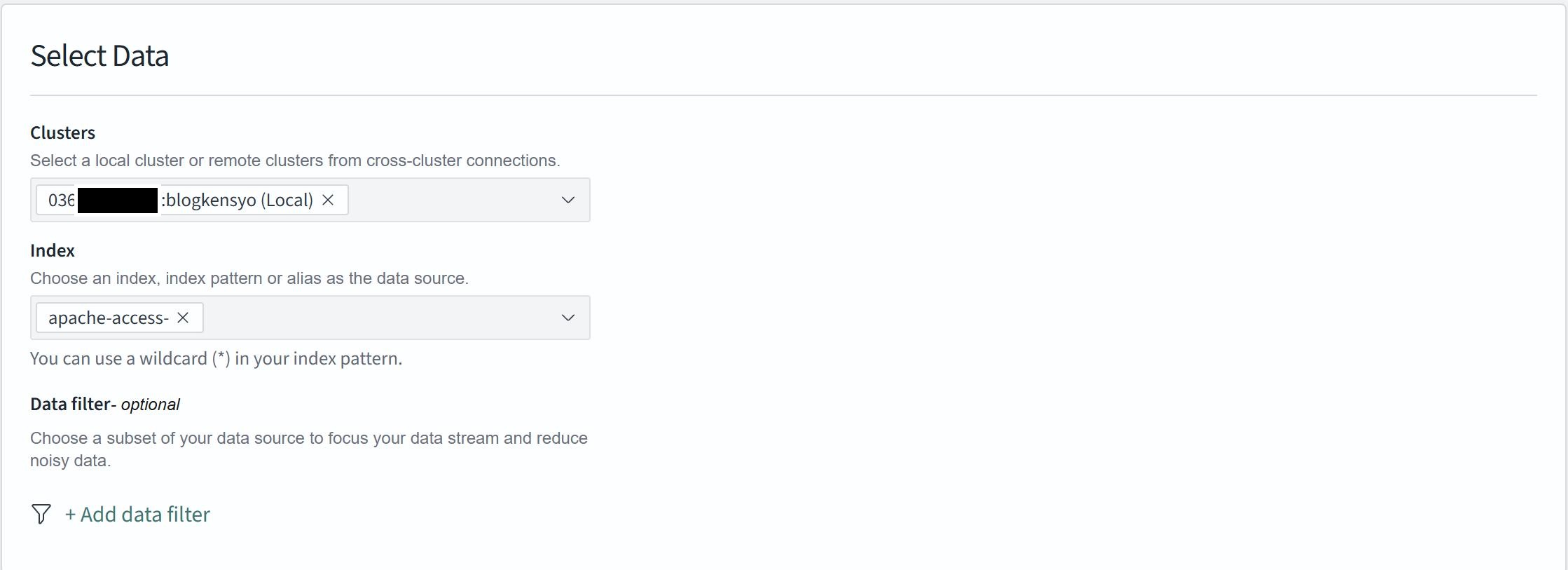Remove the blogkensyo (Local) cluster chip
Image resolution: width=1568 pixels, height=570 pixels.
pos(328,200)
